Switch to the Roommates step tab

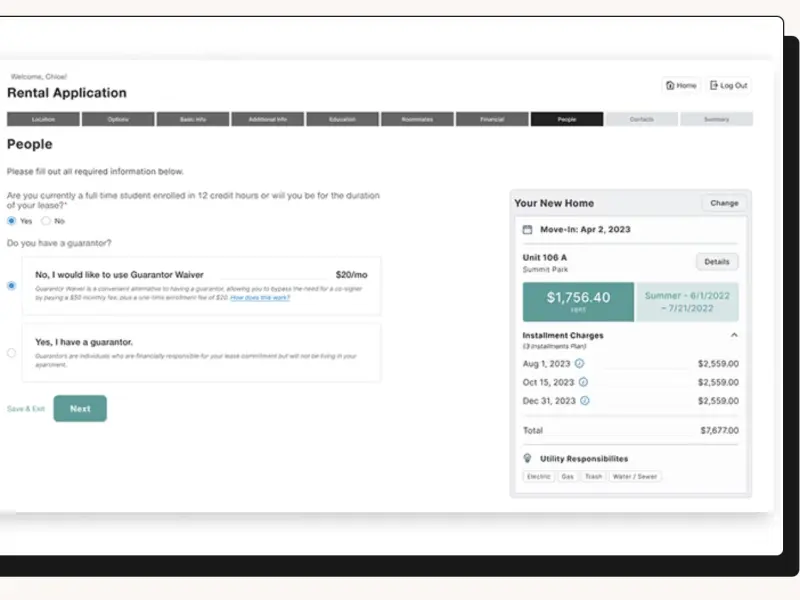[417, 119]
